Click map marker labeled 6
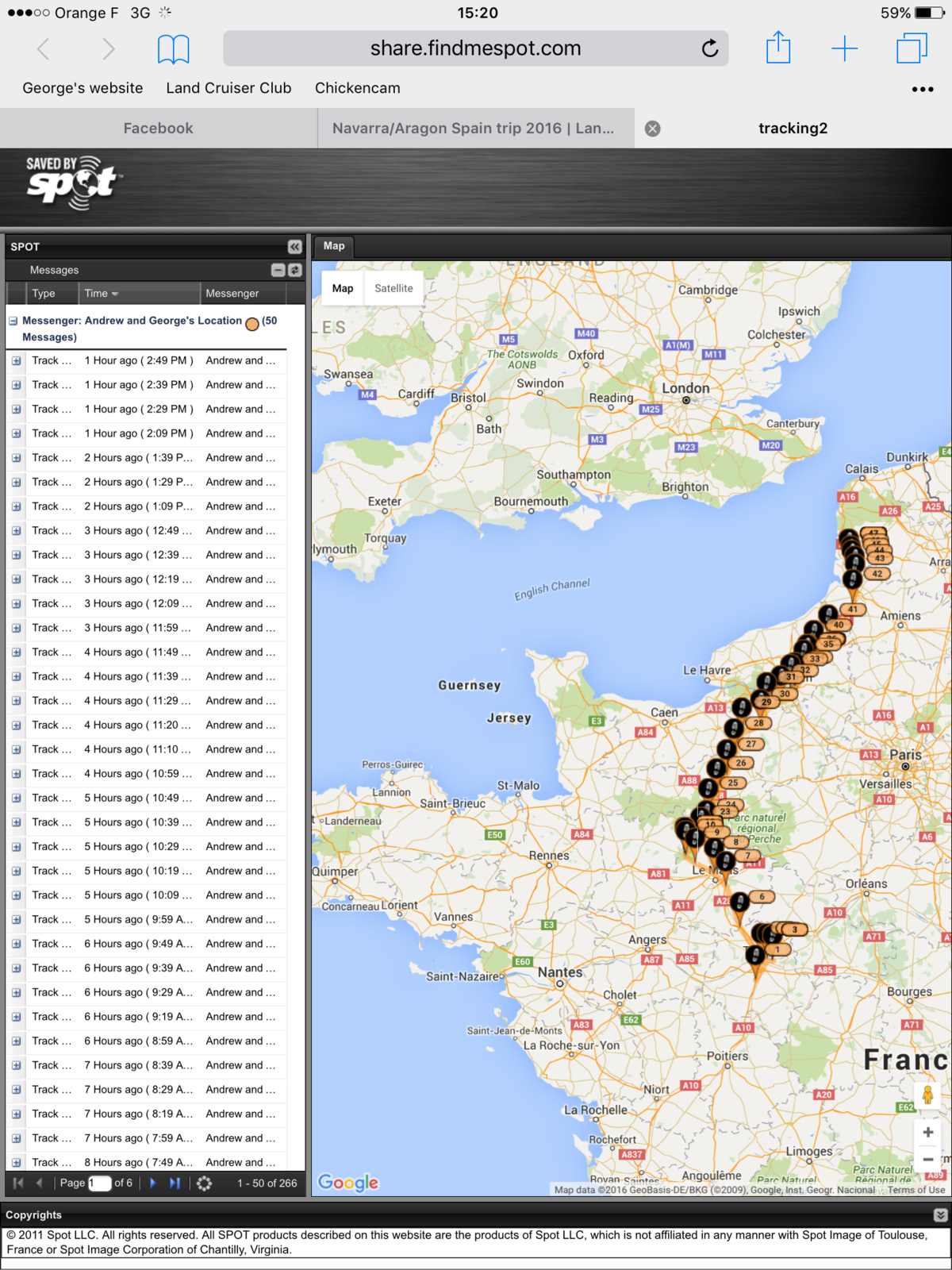952x1270 pixels. coord(762,897)
